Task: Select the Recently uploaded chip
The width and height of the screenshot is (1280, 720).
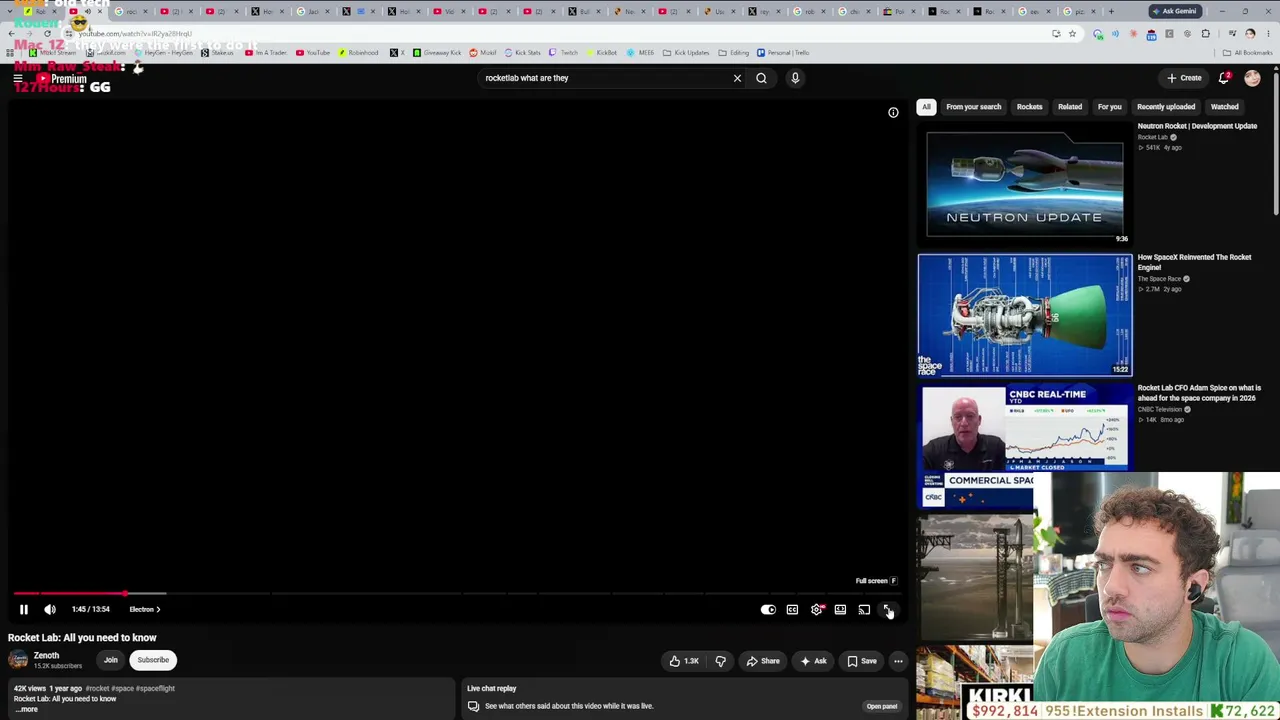Action: pos(1166,107)
